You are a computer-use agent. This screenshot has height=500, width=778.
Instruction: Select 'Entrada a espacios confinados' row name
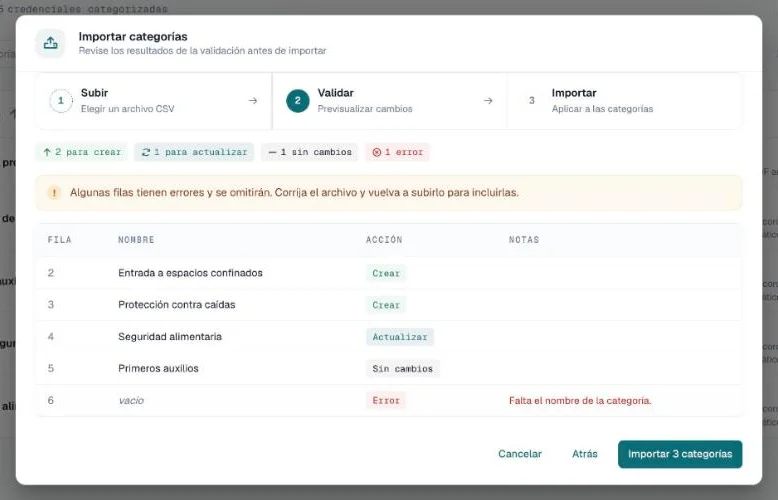click(191, 273)
